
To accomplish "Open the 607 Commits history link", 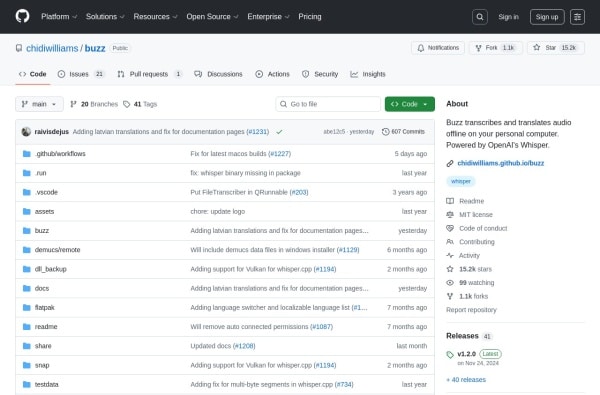I will tap(403, 132).
